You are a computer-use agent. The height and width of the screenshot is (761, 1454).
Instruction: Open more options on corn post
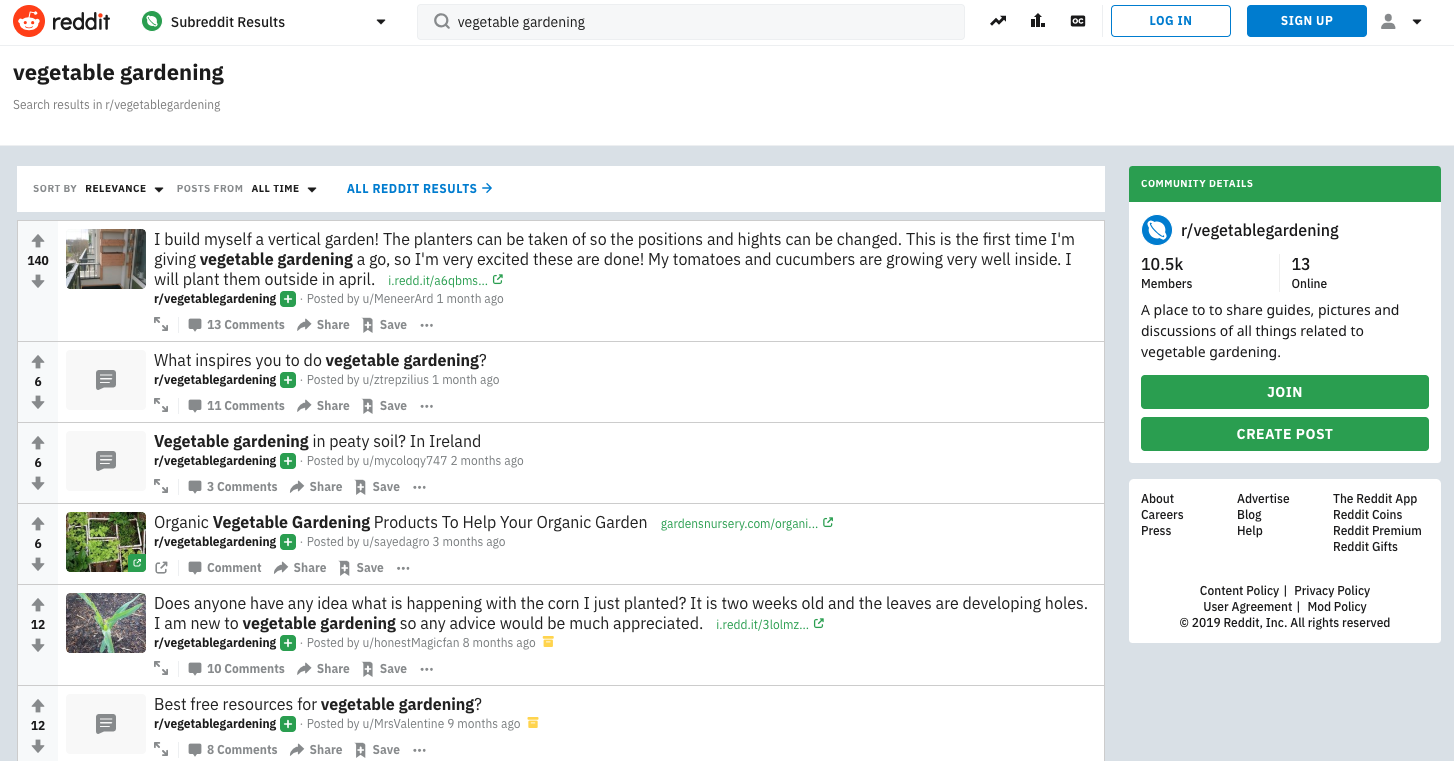(427, 669)
